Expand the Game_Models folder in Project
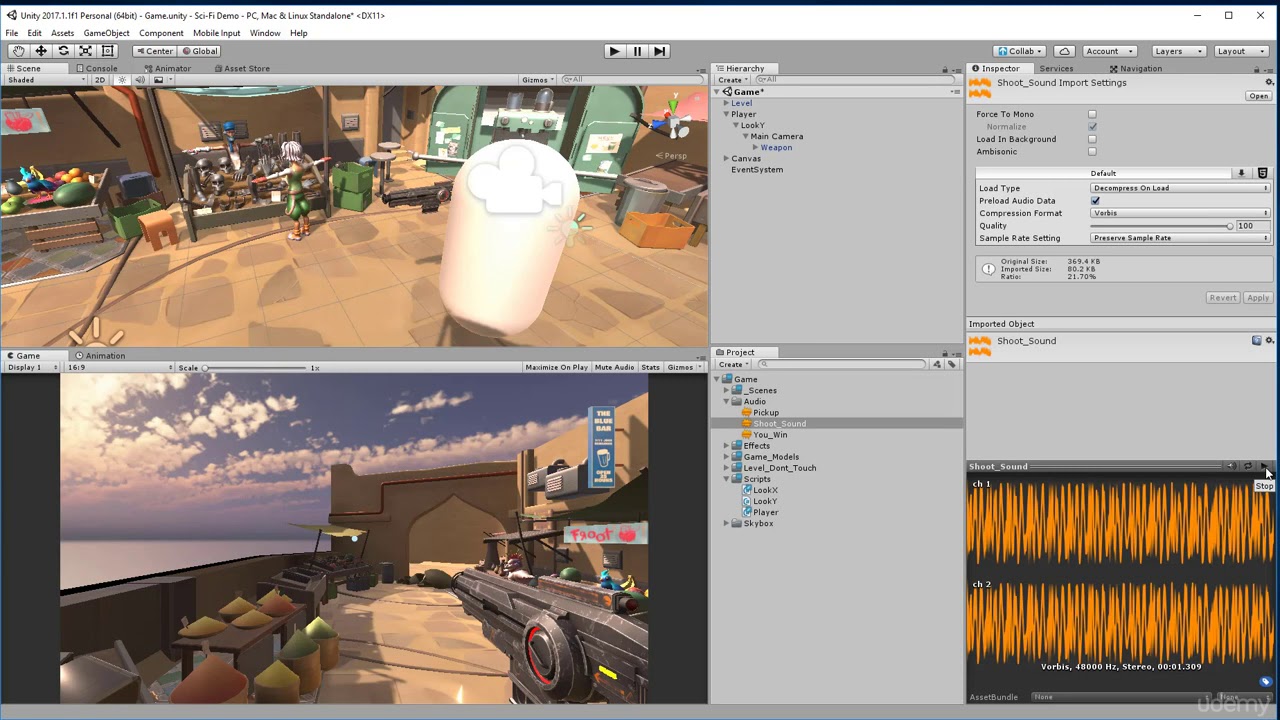1280x720 pixels. pos(728,457)
